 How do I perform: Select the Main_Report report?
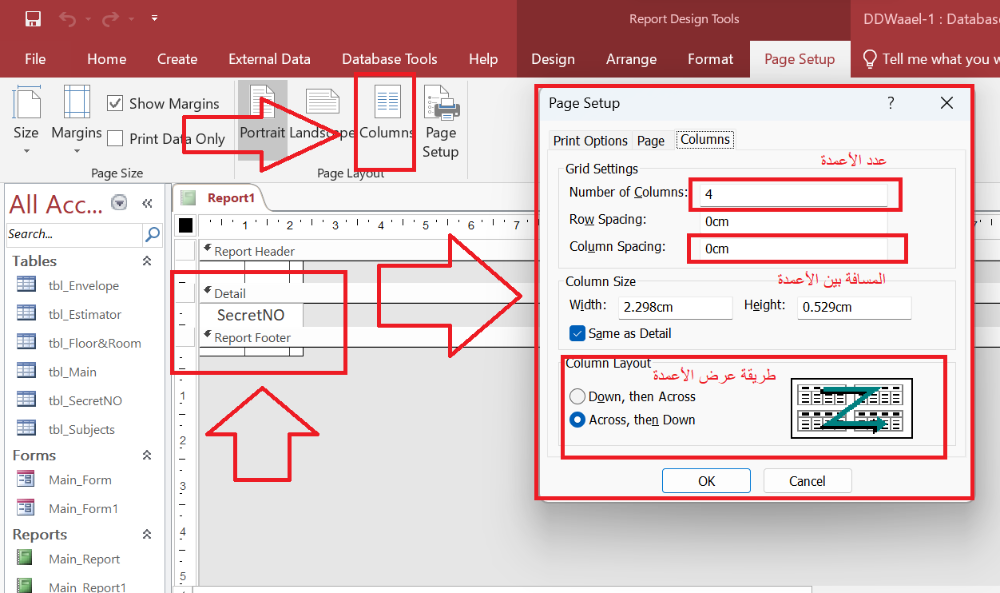(84, 559)
